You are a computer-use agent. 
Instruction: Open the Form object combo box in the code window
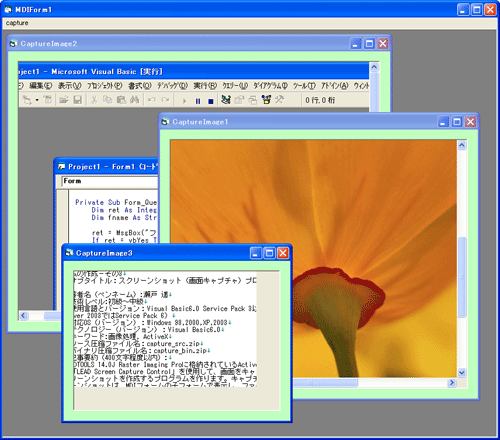coord(110,181)
